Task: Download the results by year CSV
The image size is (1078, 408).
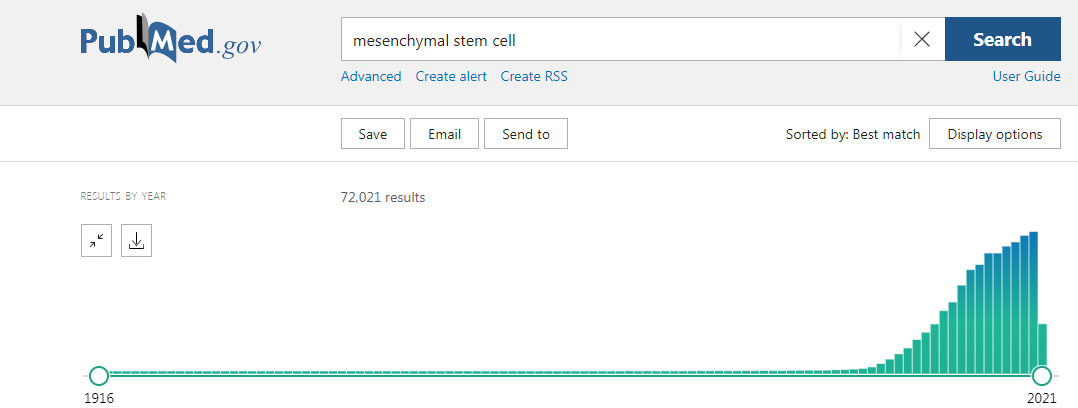Action: coord(136,241)
